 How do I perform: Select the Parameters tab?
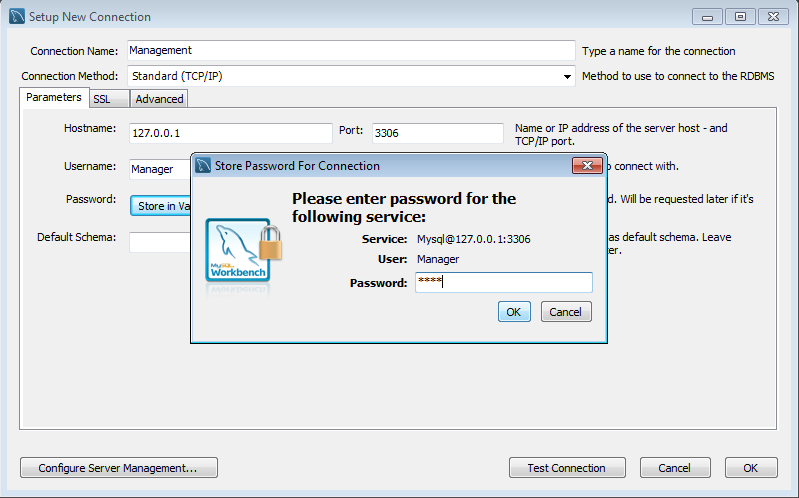pyautogui.click(x=54, y=97)
